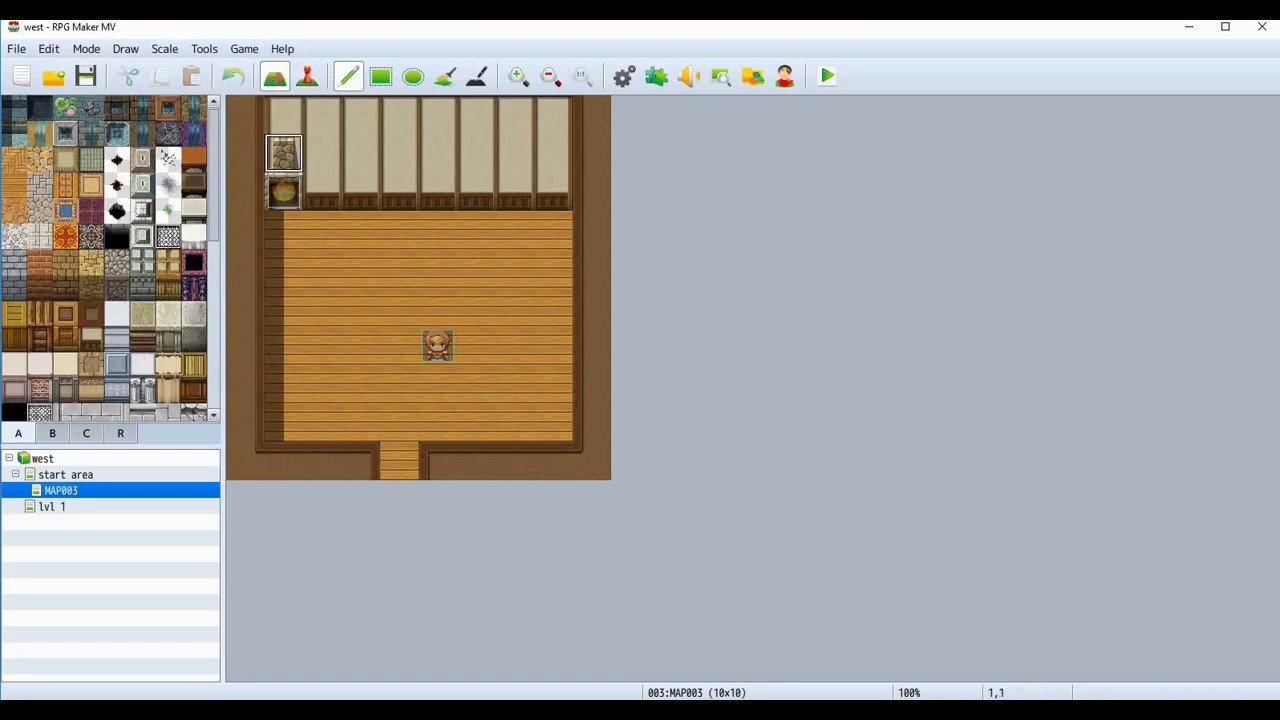Open the Database gear icon
Screen dimensions: 1280x720
click(624, 76)
